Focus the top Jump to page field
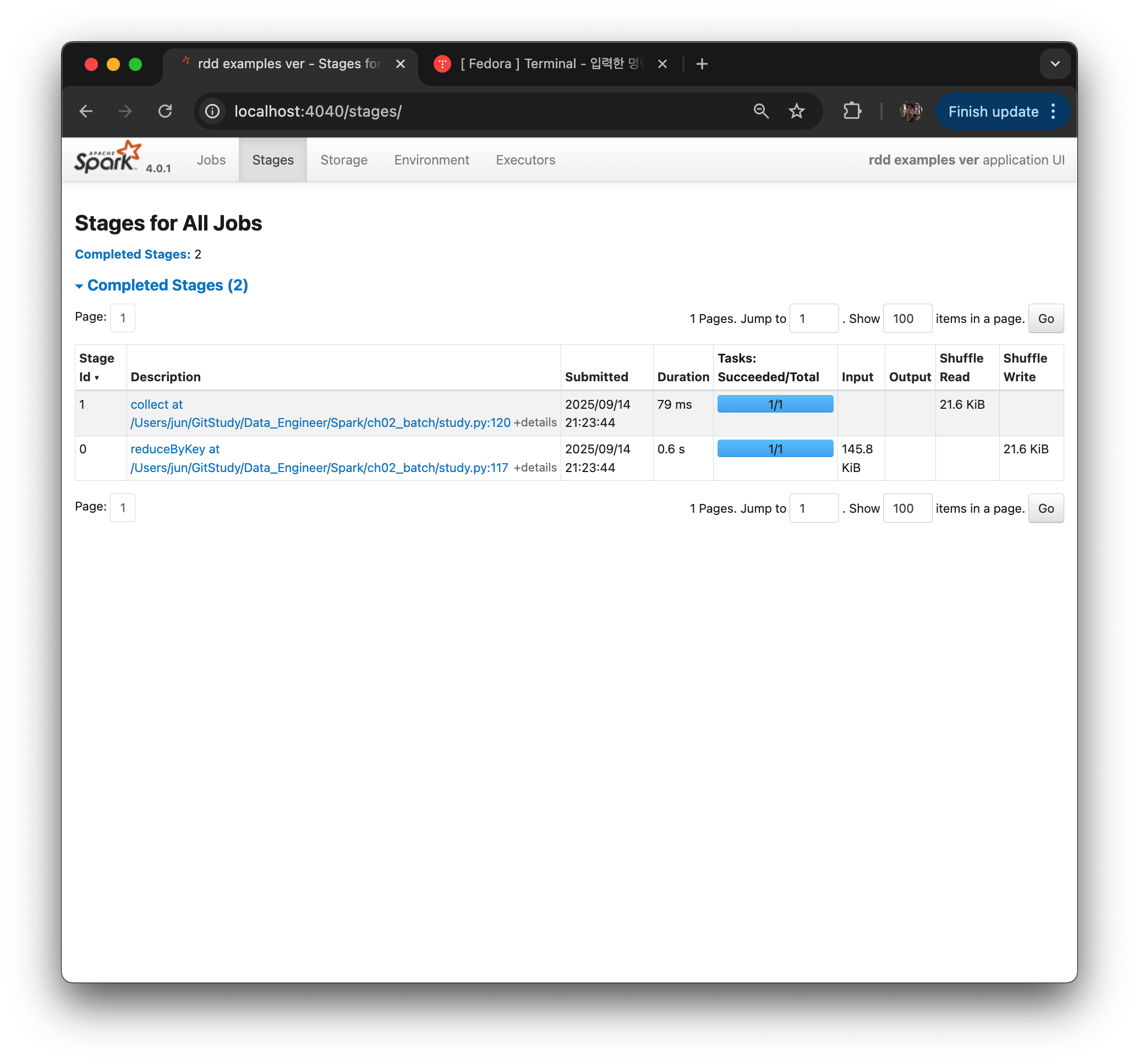Screen dimensions: 1139x1064 [814, 319]
